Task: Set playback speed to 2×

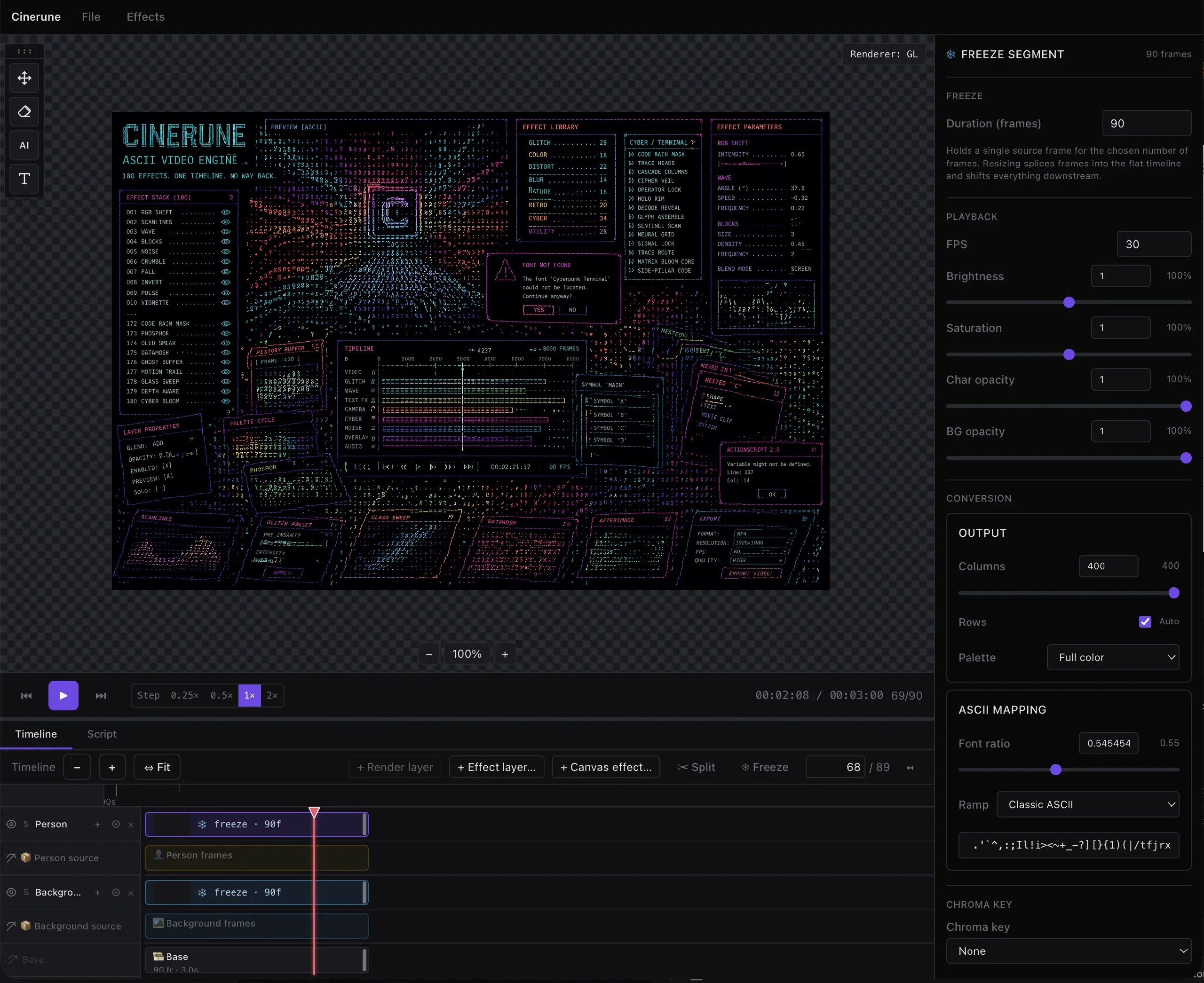Action: (x=272, y=695)
